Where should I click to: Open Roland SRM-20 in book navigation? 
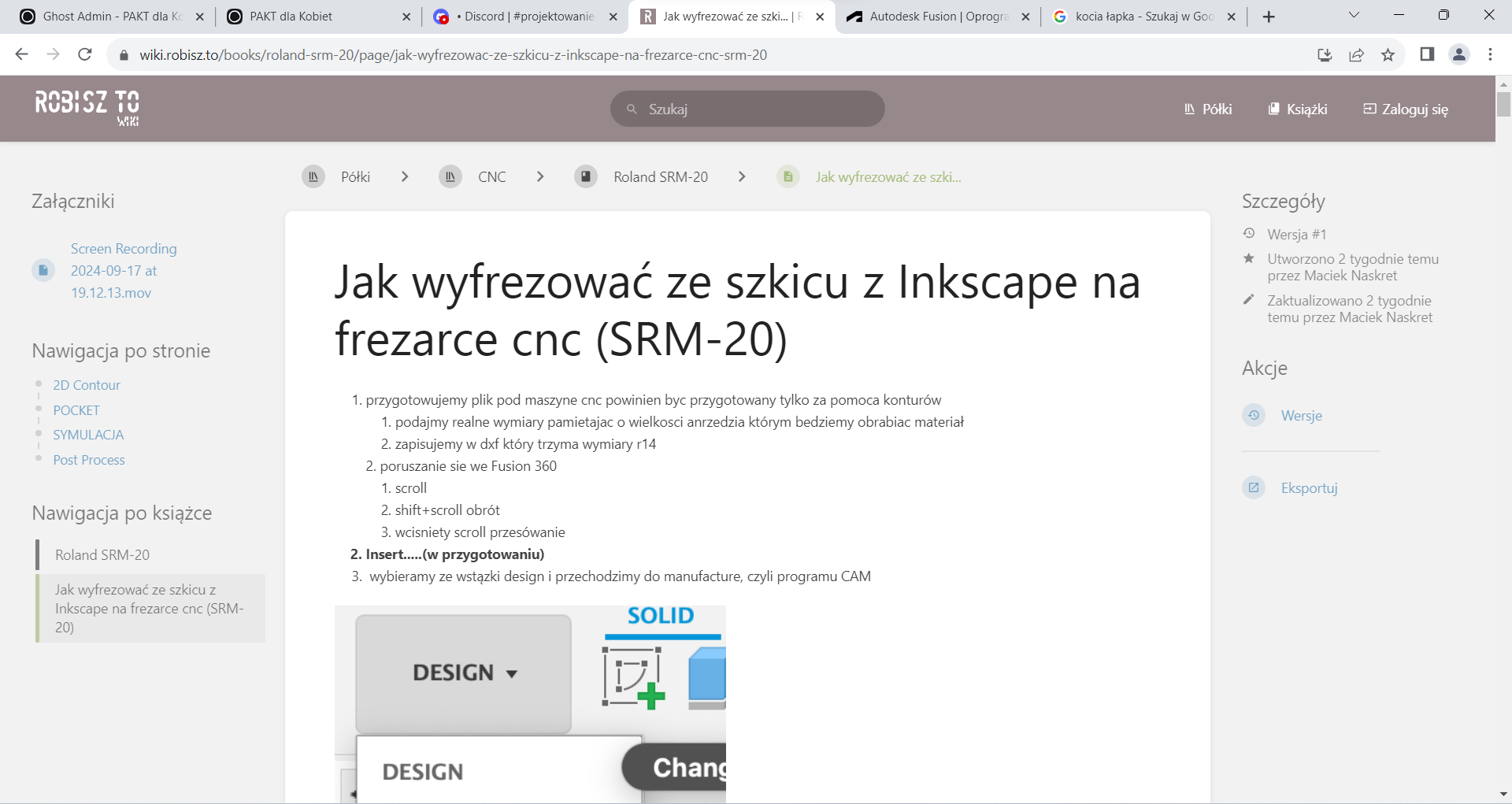[102, 554]
